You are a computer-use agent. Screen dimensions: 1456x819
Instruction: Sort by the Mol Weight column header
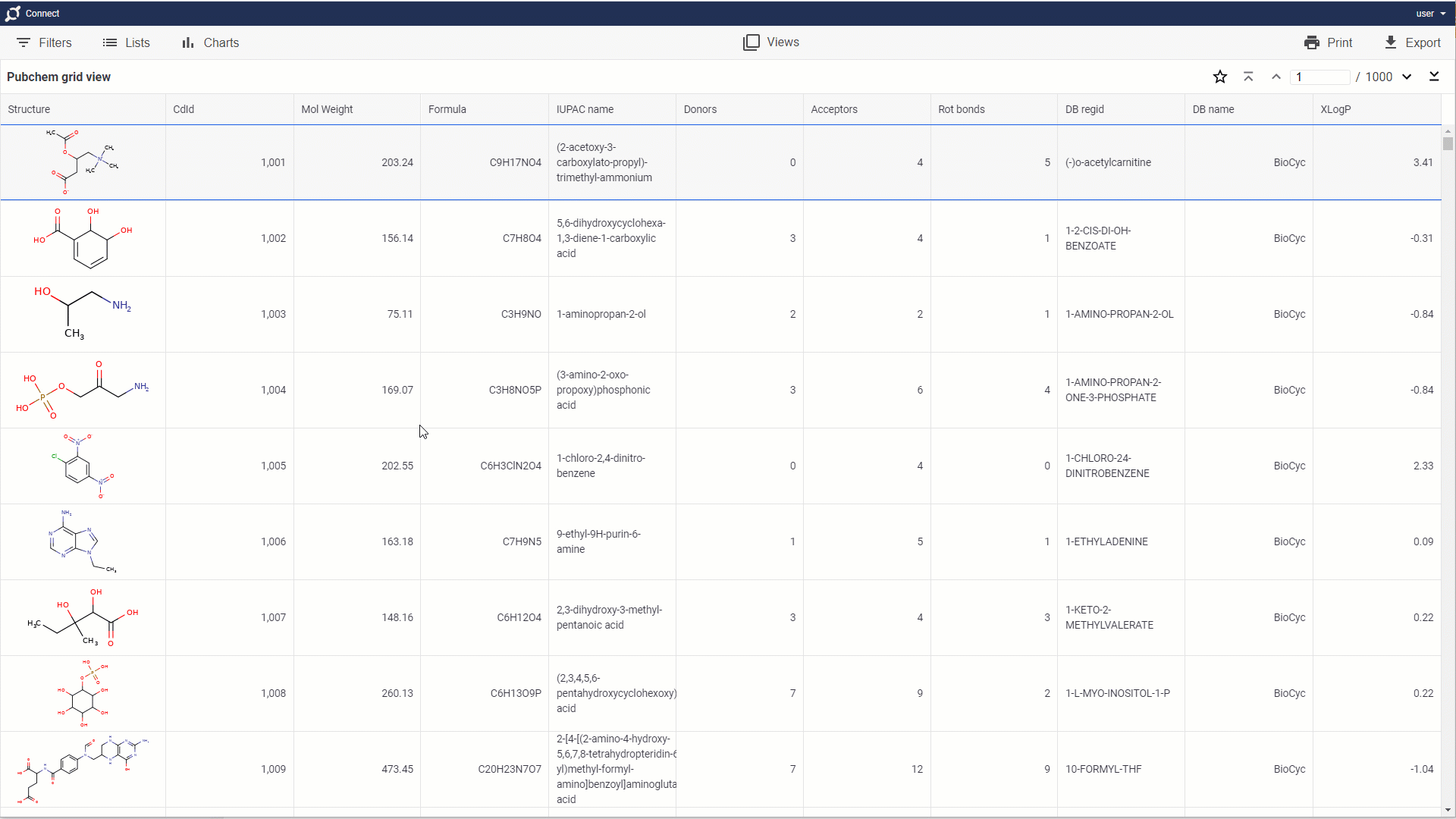point(327,109)
